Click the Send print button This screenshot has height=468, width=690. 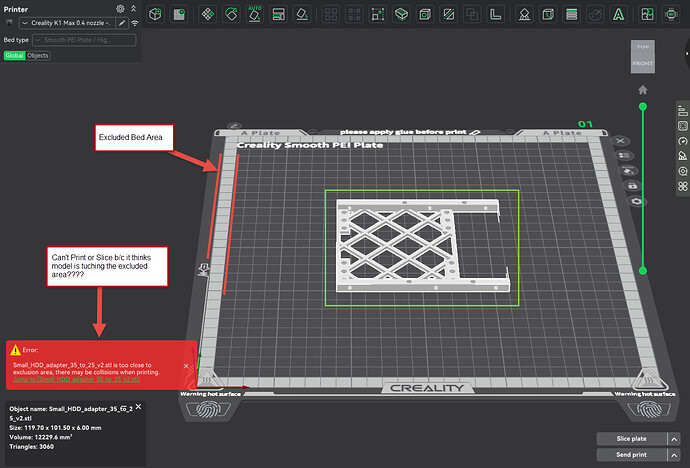point(631,454)
